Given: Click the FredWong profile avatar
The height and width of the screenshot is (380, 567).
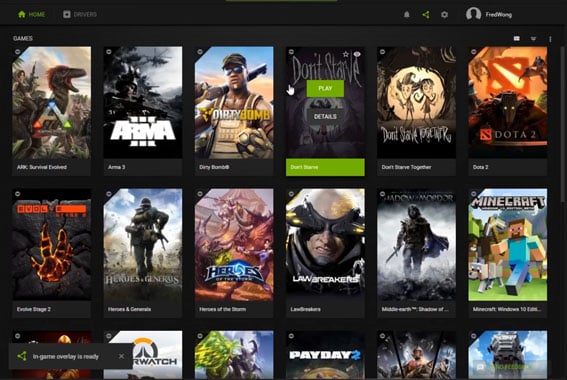Looking at the screenshot, I should point(473,14).
